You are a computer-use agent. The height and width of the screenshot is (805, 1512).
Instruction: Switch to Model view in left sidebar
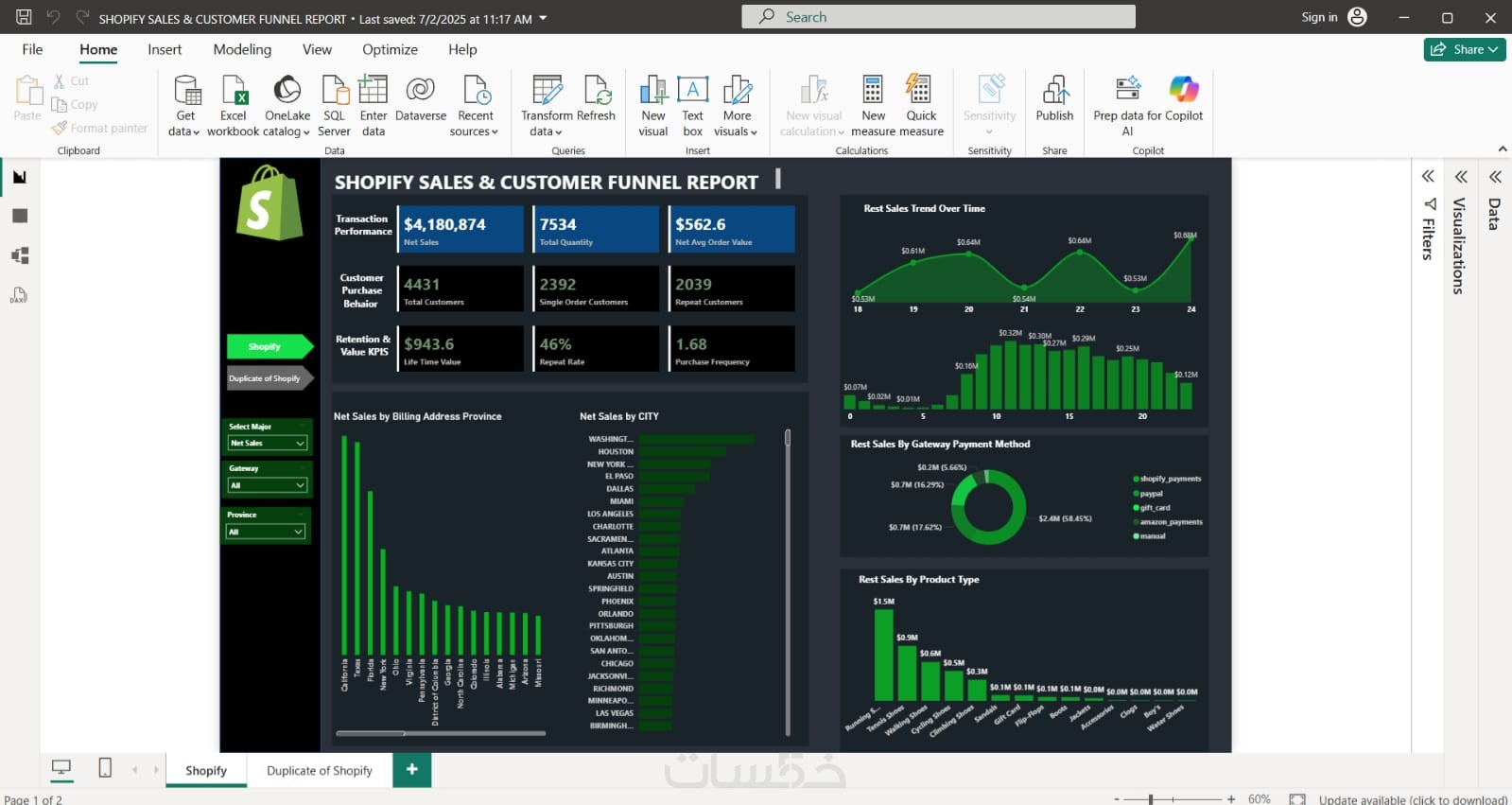pos(20,255)
